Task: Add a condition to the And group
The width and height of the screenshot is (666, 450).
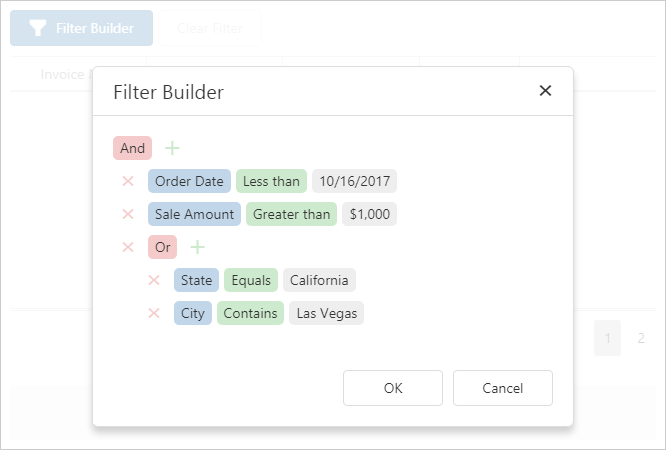Action: coord(173,148)
